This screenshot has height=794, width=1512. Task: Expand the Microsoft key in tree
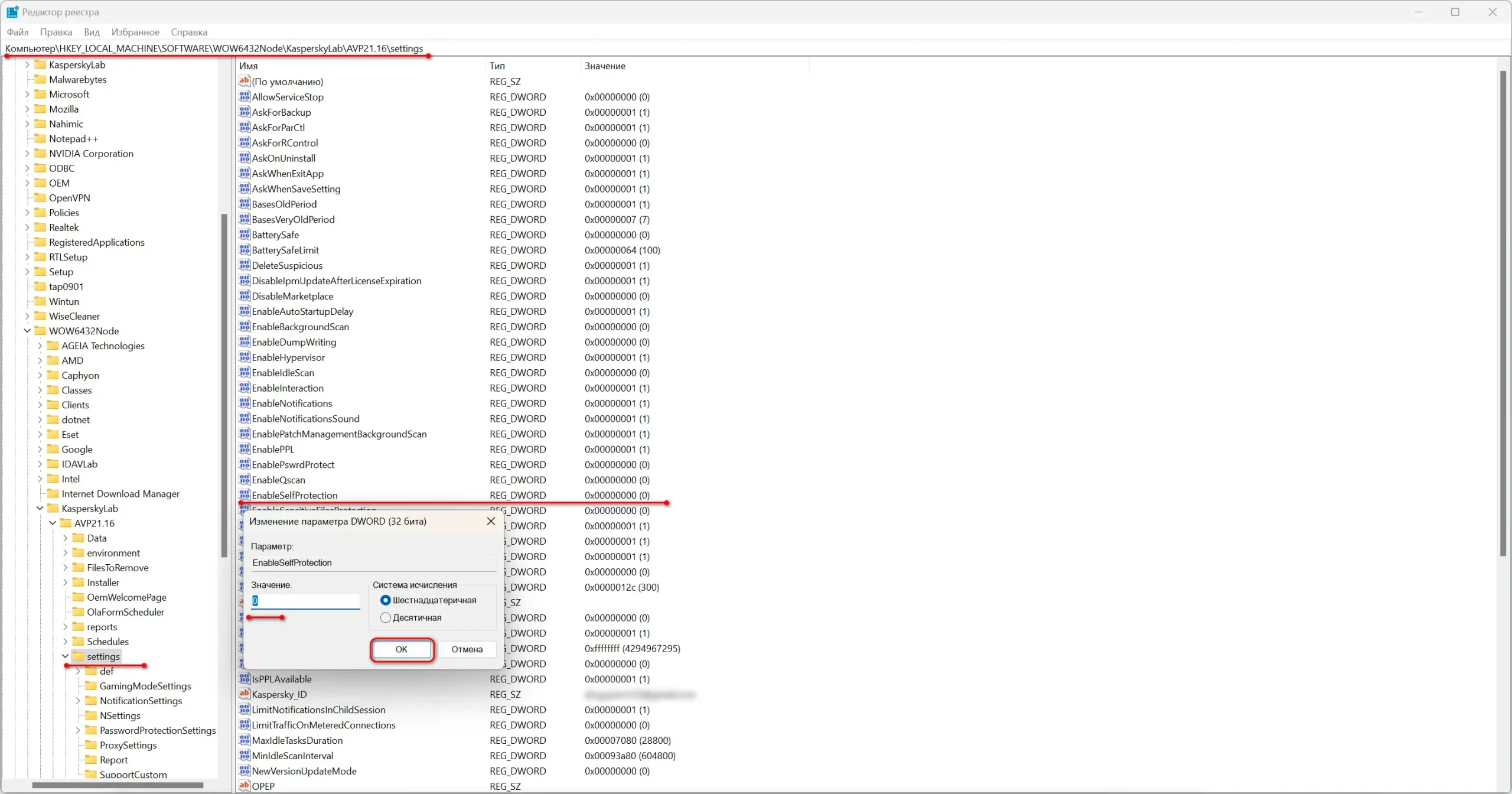pyautogui.click(x=27, y=95)
